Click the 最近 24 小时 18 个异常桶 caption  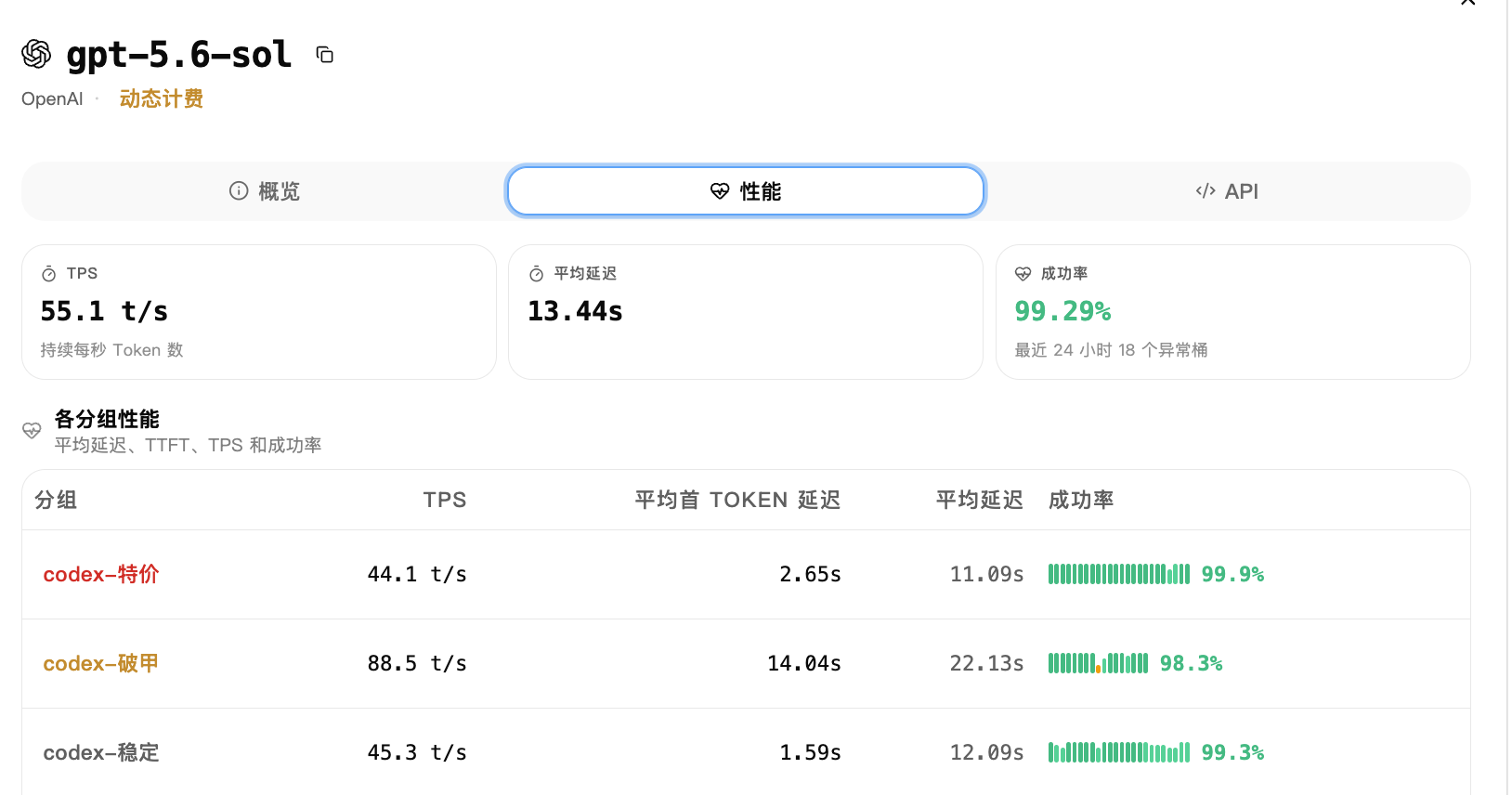point(1111,350)
